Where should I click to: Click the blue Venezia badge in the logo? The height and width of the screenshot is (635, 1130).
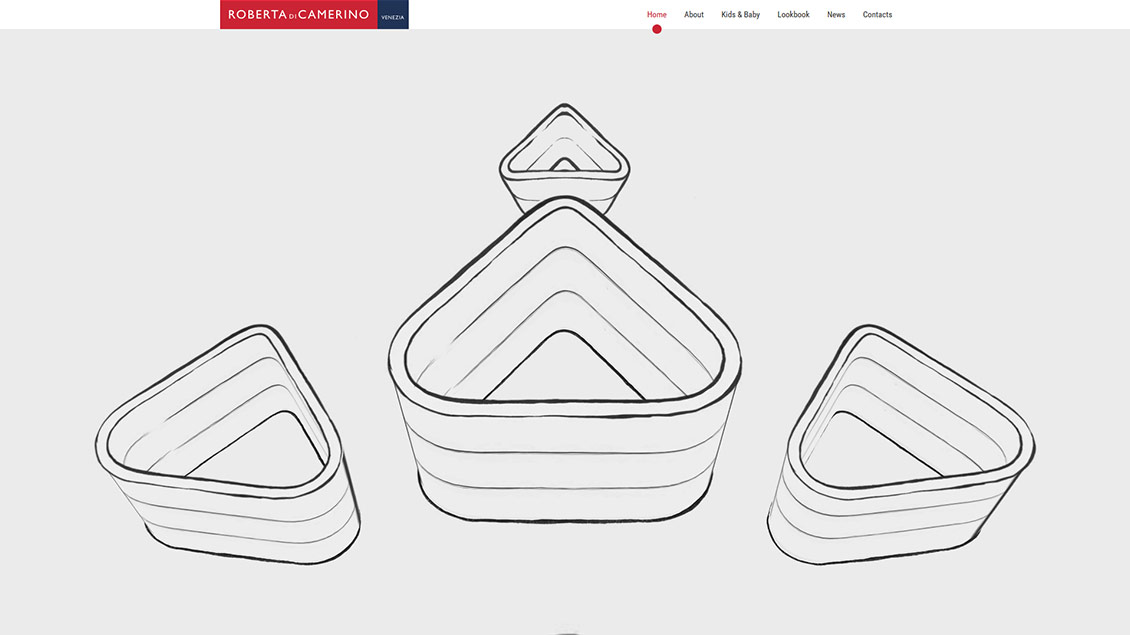393,14
